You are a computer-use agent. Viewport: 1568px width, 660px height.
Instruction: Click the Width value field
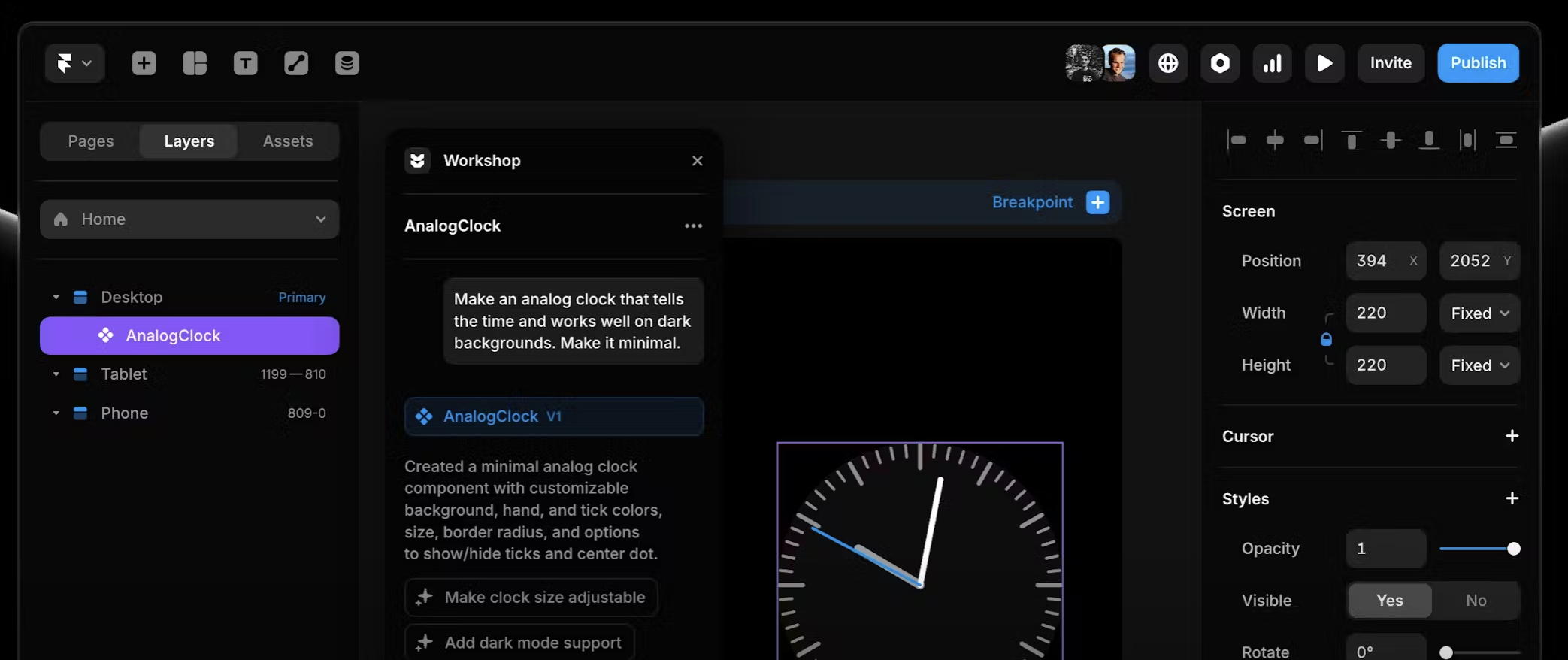1386,313
